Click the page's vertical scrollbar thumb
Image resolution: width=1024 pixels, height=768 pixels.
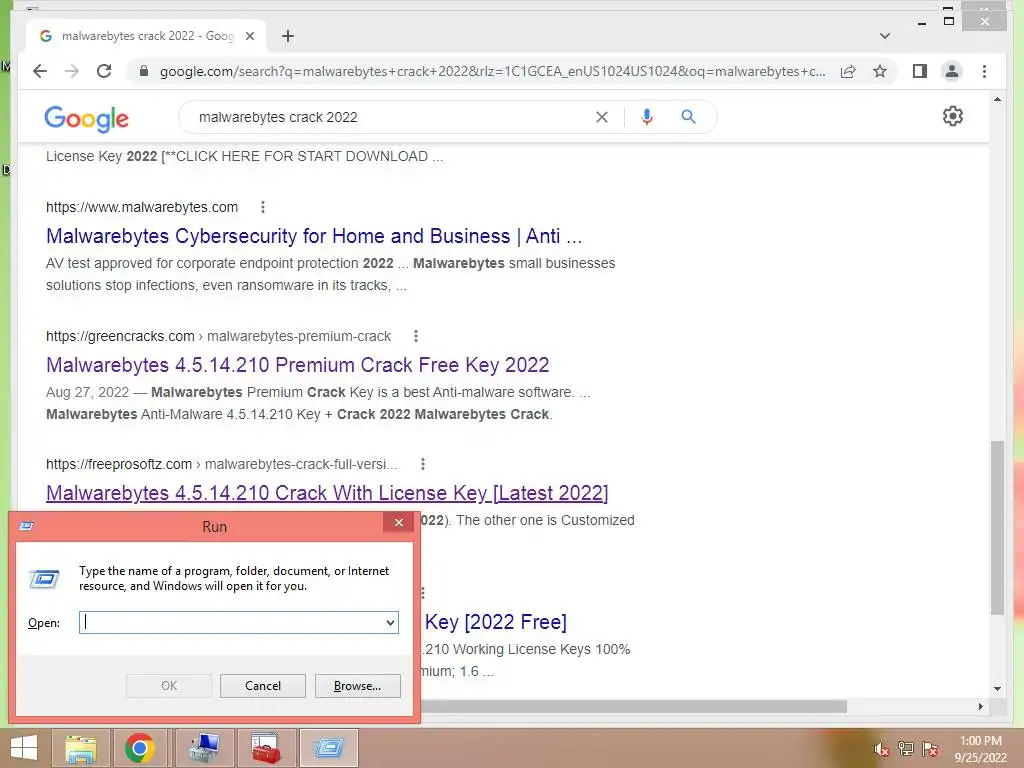click(997, 528)
